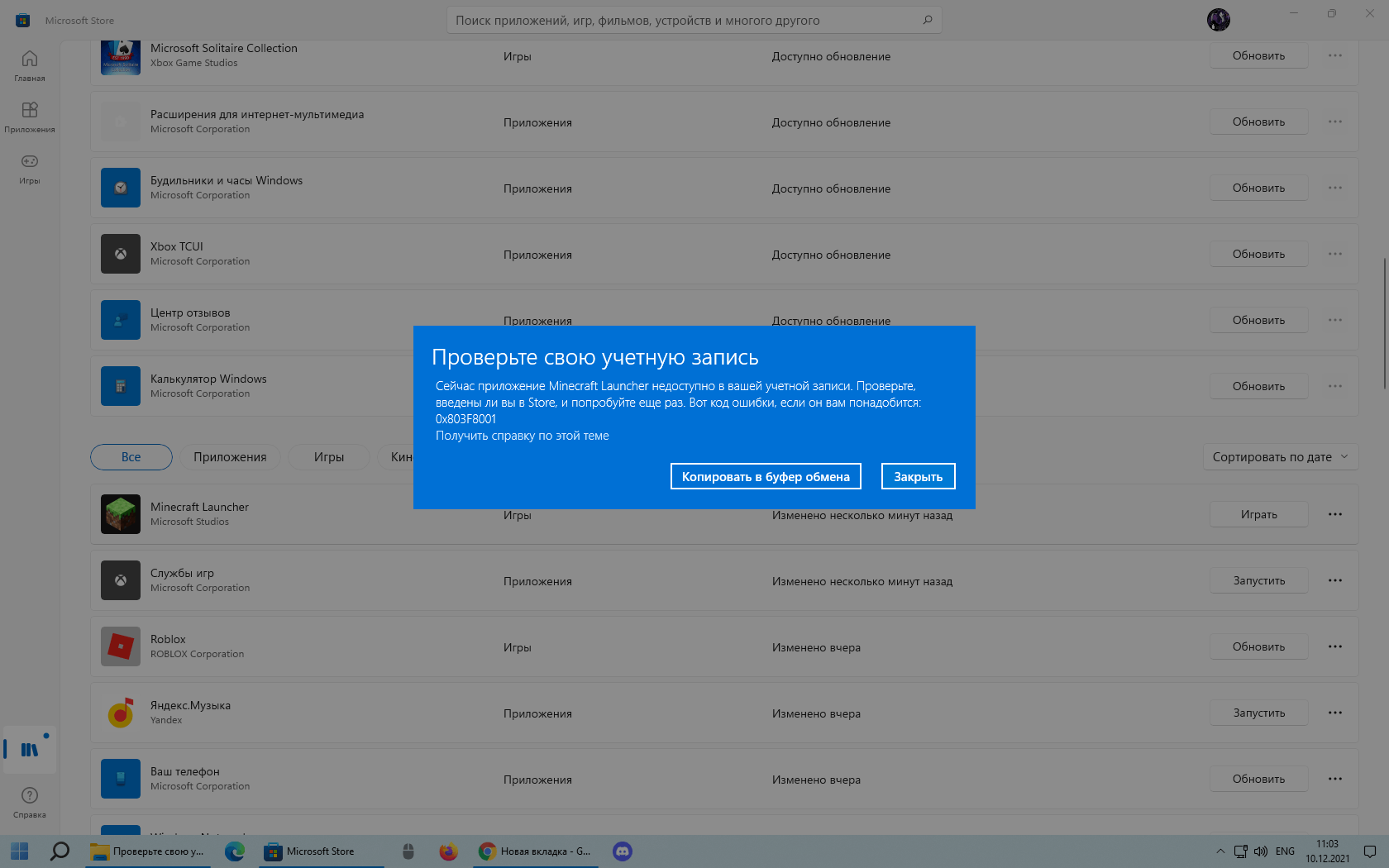Click the Roblox app icon

(121, 646)
